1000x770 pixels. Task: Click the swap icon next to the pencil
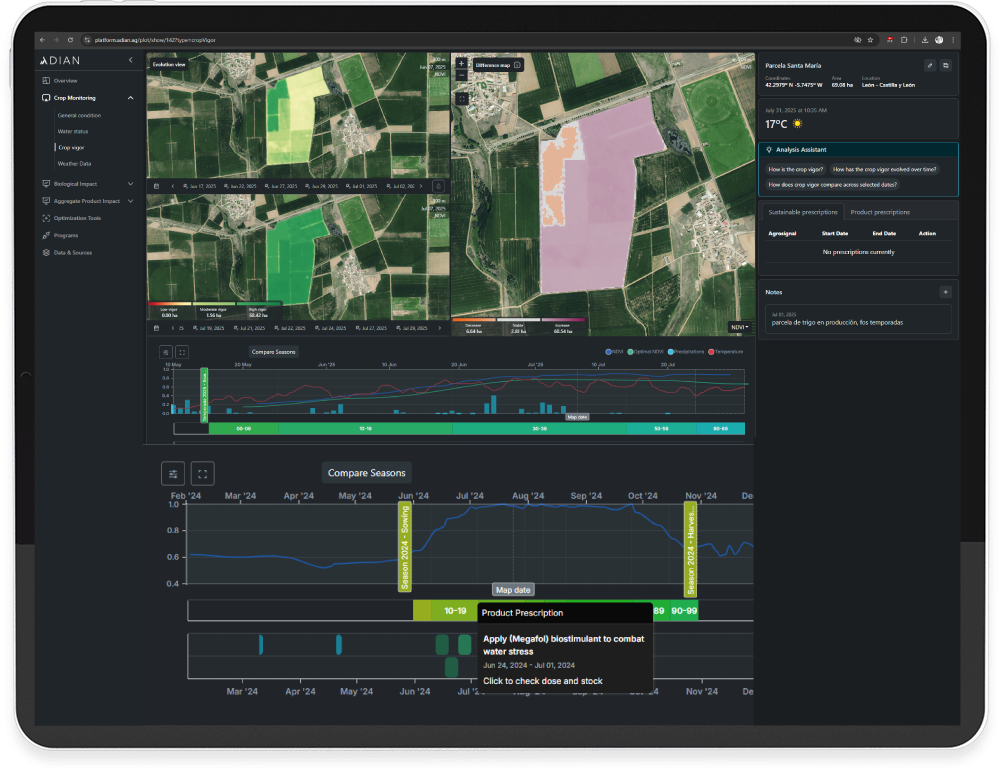(x=946, y=65)
